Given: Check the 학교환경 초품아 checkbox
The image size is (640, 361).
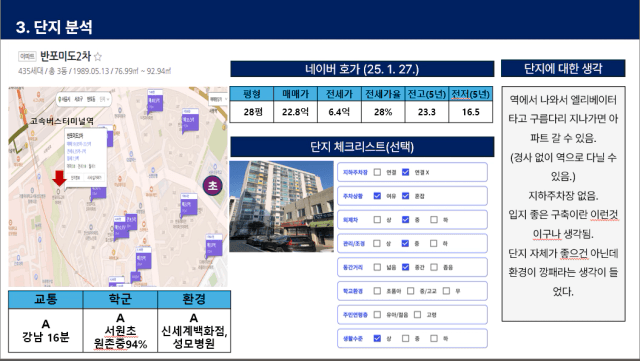Looking at the screenshot, I should point(377,291).
